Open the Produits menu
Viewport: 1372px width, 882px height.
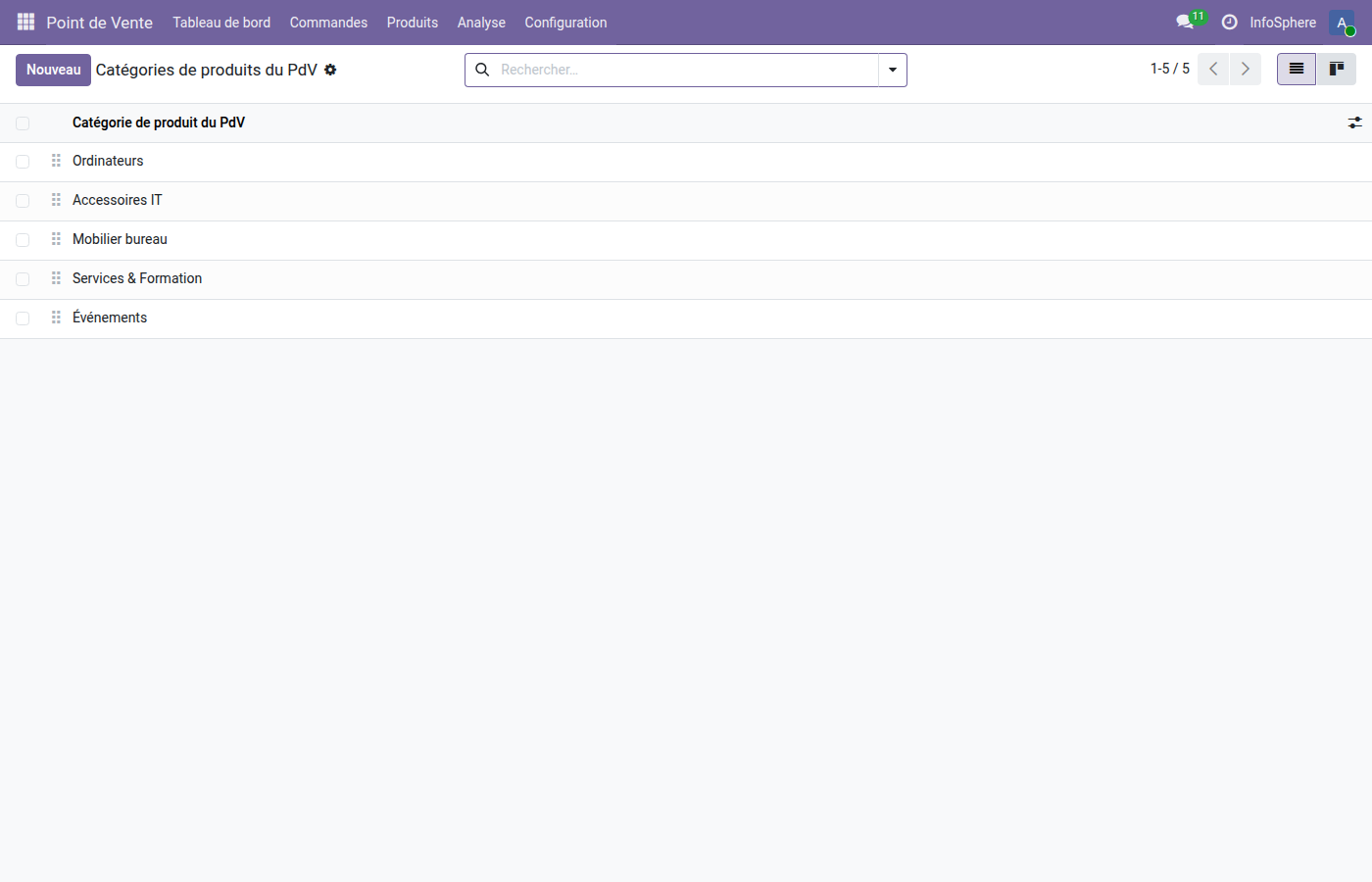(412, 23)
